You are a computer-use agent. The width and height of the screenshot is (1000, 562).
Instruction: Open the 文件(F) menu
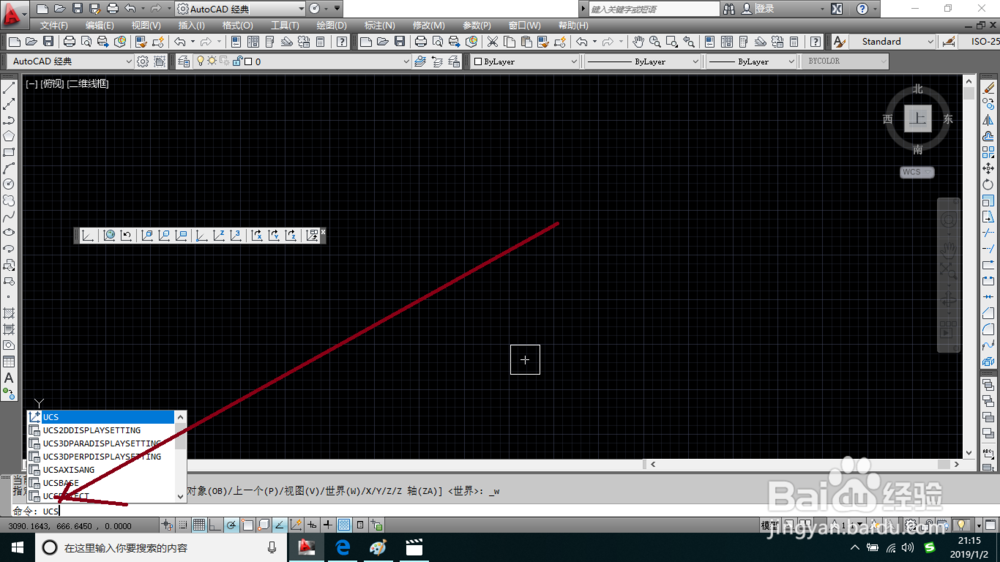54,26
